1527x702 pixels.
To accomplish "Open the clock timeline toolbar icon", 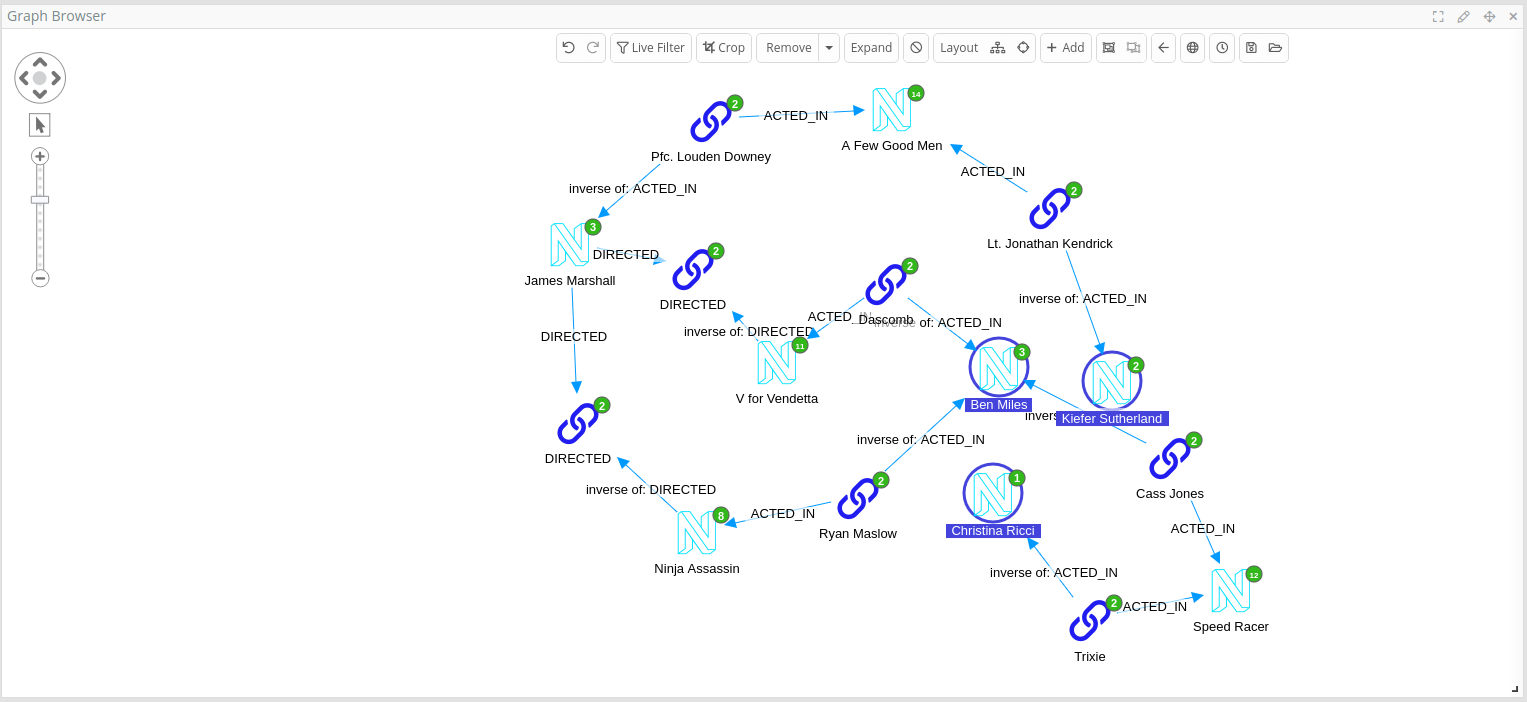I will (1222, 48).
